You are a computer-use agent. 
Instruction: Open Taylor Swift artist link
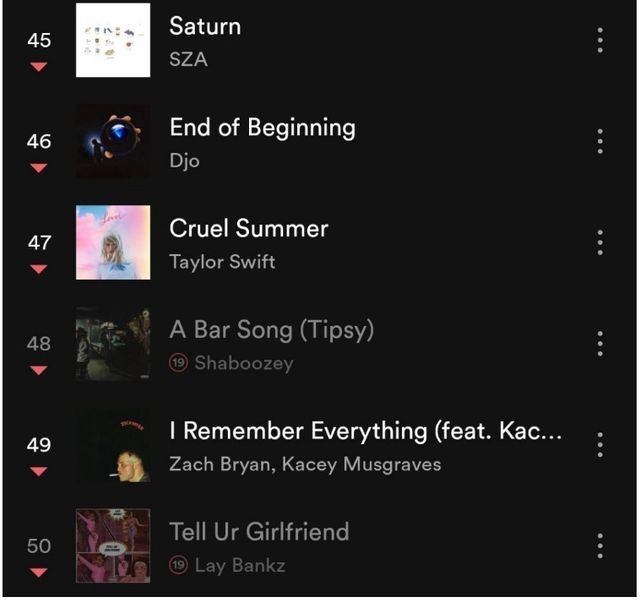click(x=222, y=262)
